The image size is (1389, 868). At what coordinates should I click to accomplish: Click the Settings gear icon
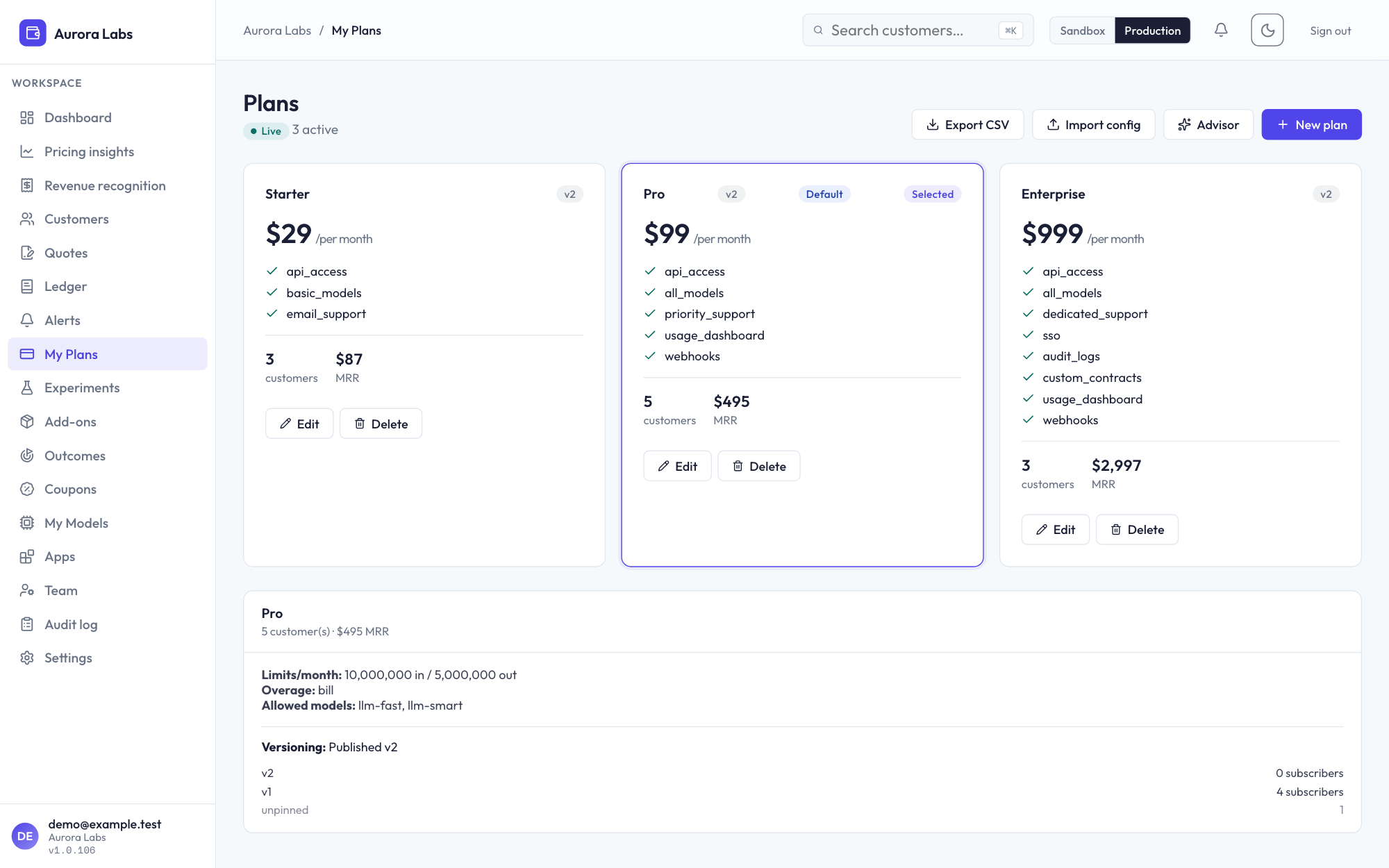point(27,658)
